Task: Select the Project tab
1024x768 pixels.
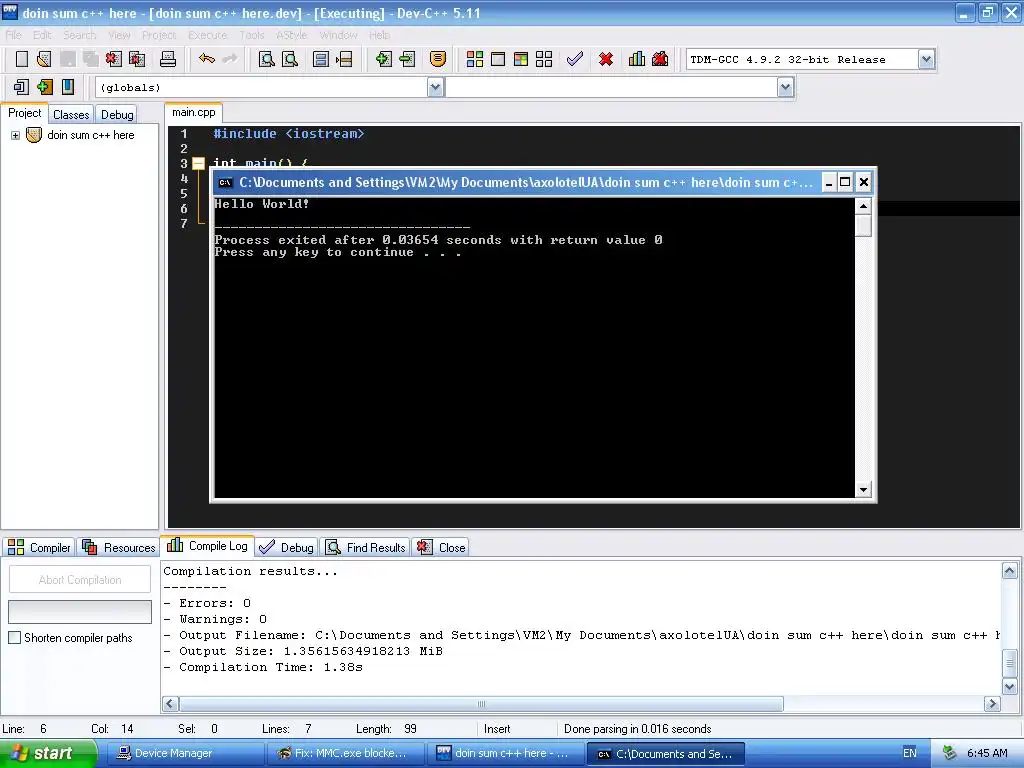Action: (25, 113)
